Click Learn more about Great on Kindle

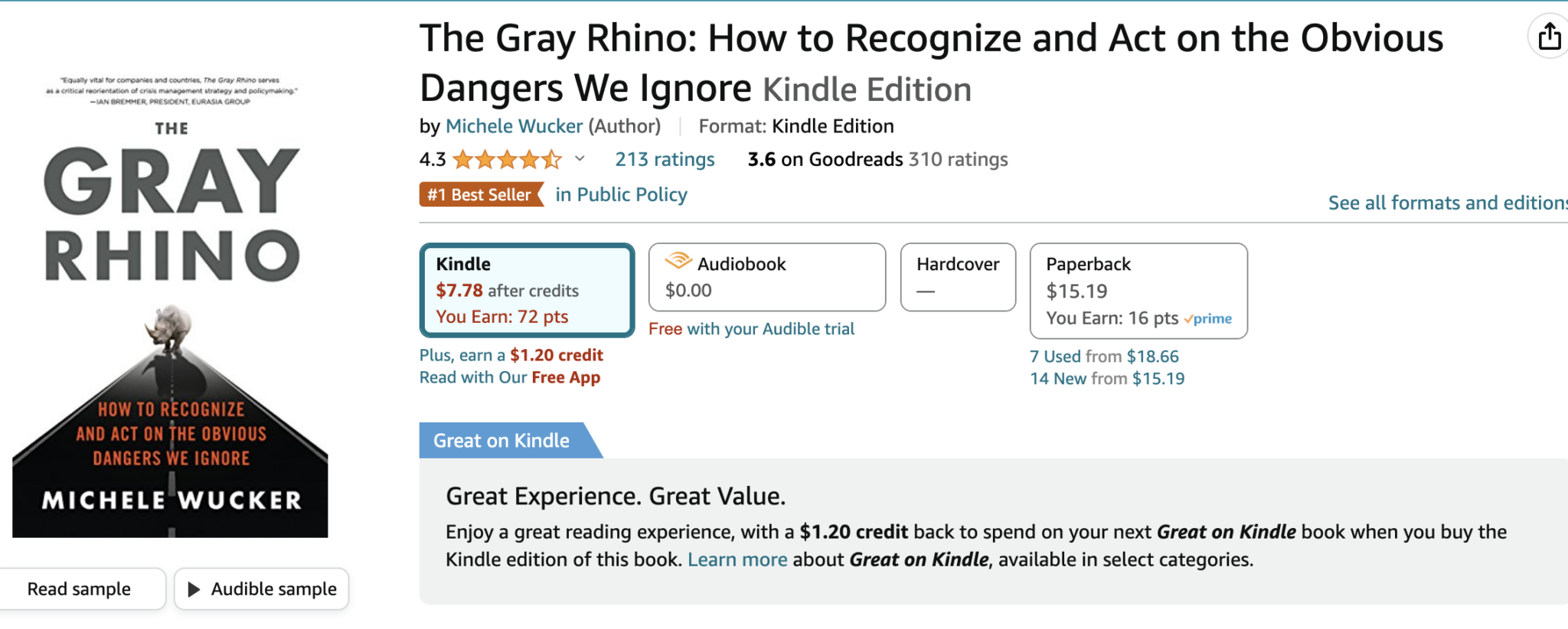[x=737, y=559]
